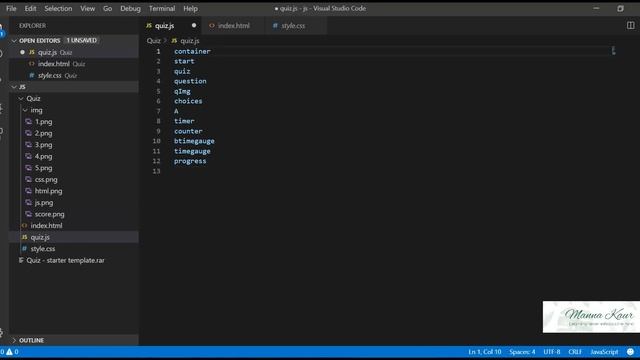Click line number 13 in the gutter
Viewport: 640px width, 360px height.
coord(156,171)
